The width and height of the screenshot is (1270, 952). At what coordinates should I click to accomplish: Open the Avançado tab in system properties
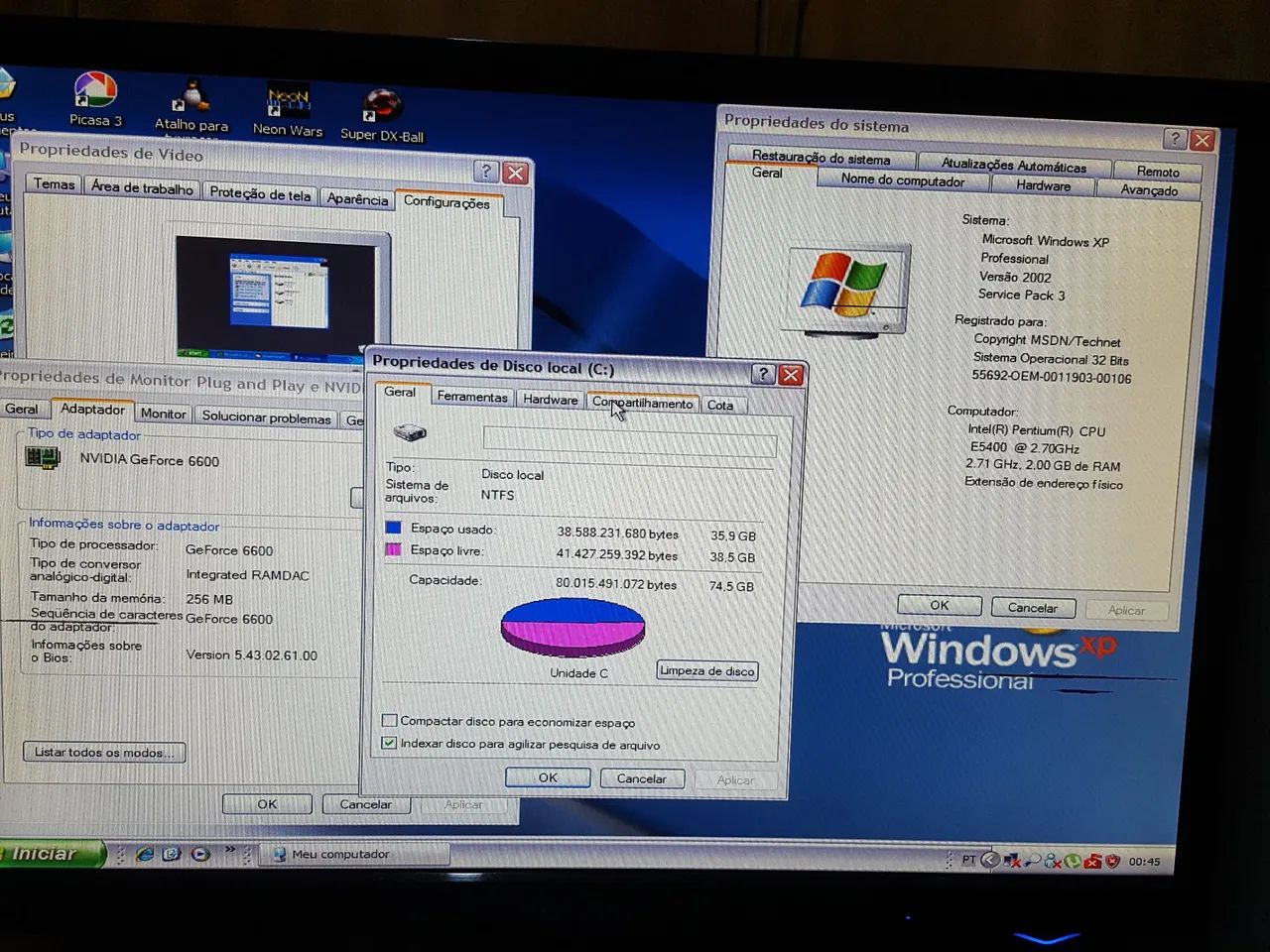point(1149,190)
